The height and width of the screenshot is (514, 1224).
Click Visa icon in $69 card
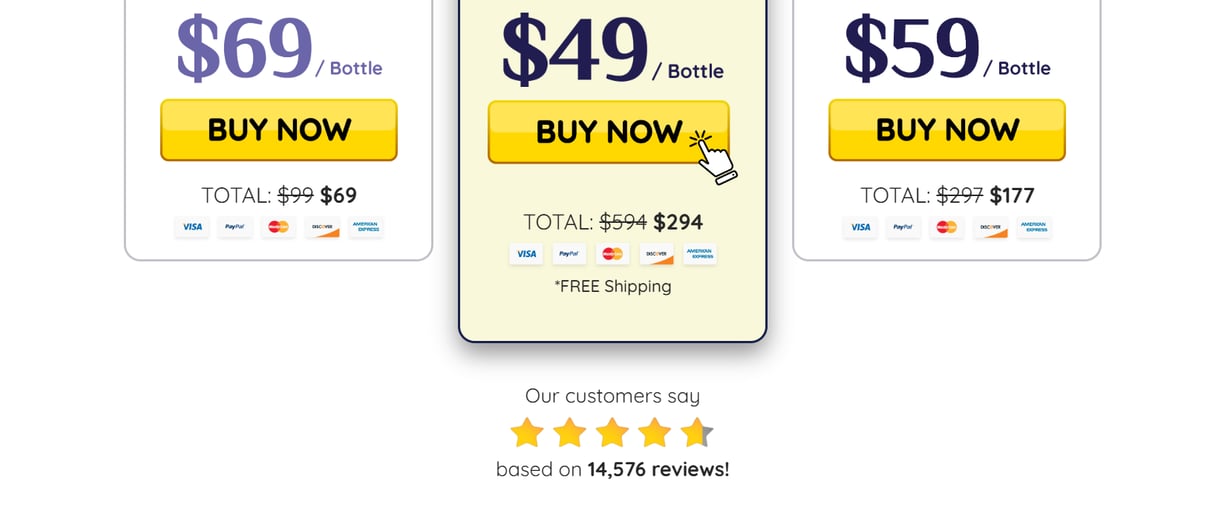point(192,227)
